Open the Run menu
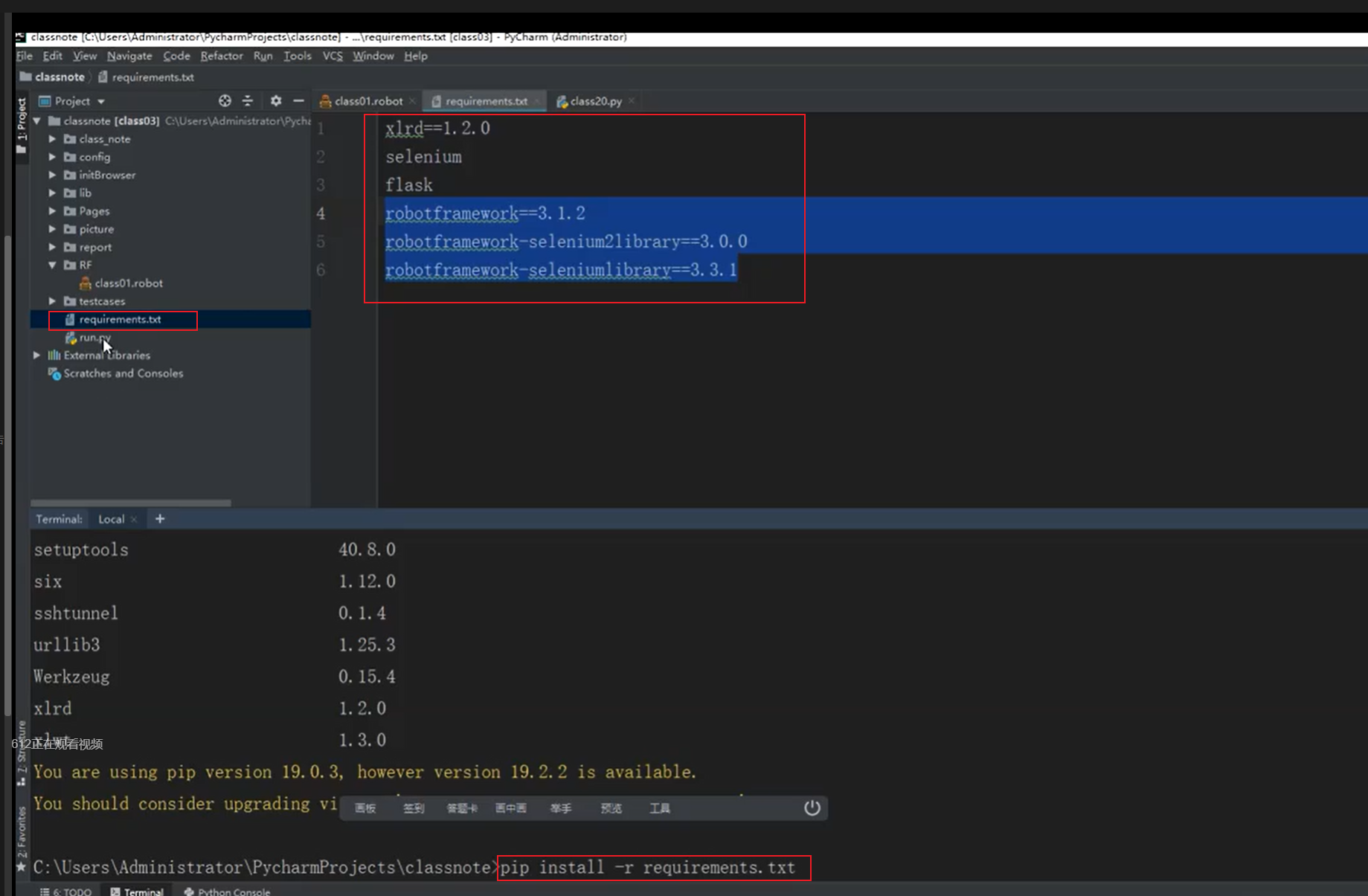The width and height of the screenshot is (1368, 896). click(263, 56)
